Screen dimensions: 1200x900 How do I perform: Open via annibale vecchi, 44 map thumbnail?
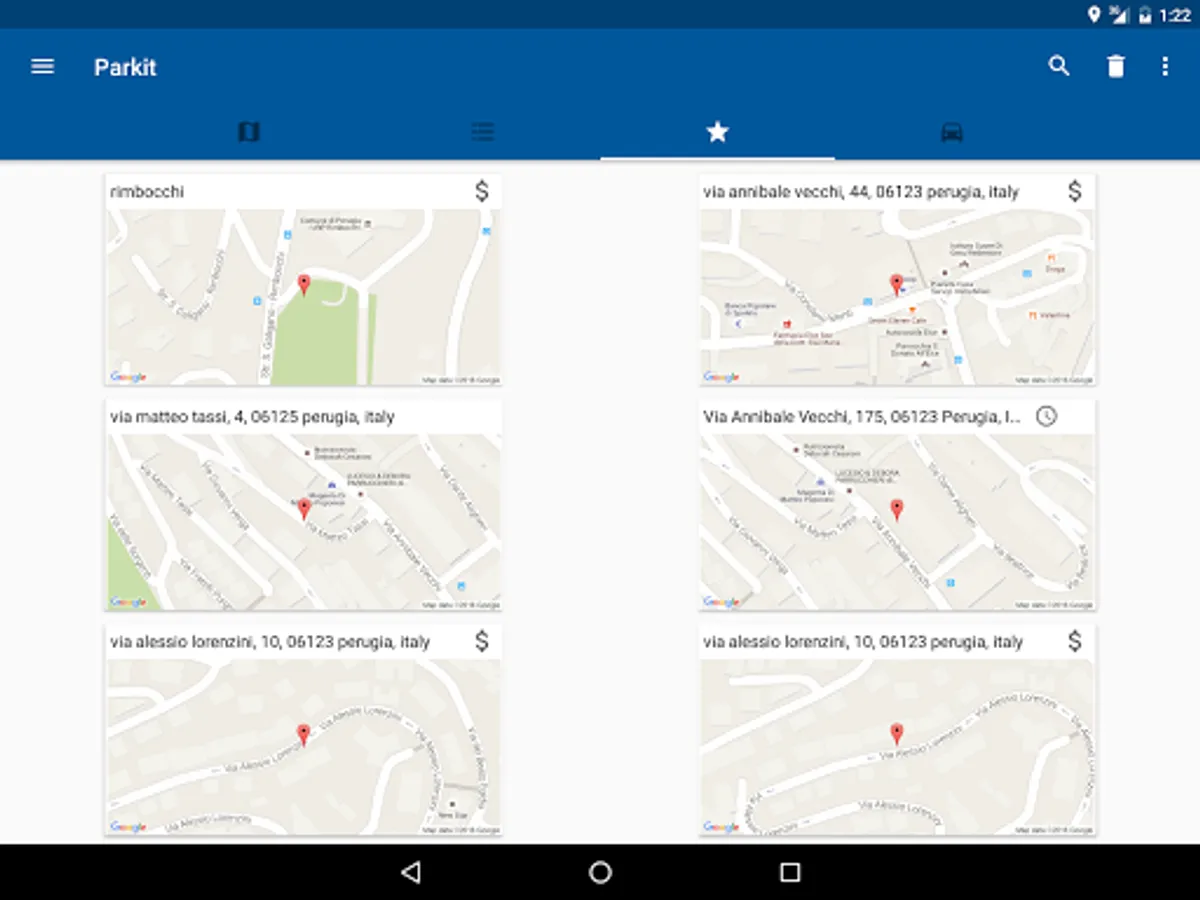[897, 297]
